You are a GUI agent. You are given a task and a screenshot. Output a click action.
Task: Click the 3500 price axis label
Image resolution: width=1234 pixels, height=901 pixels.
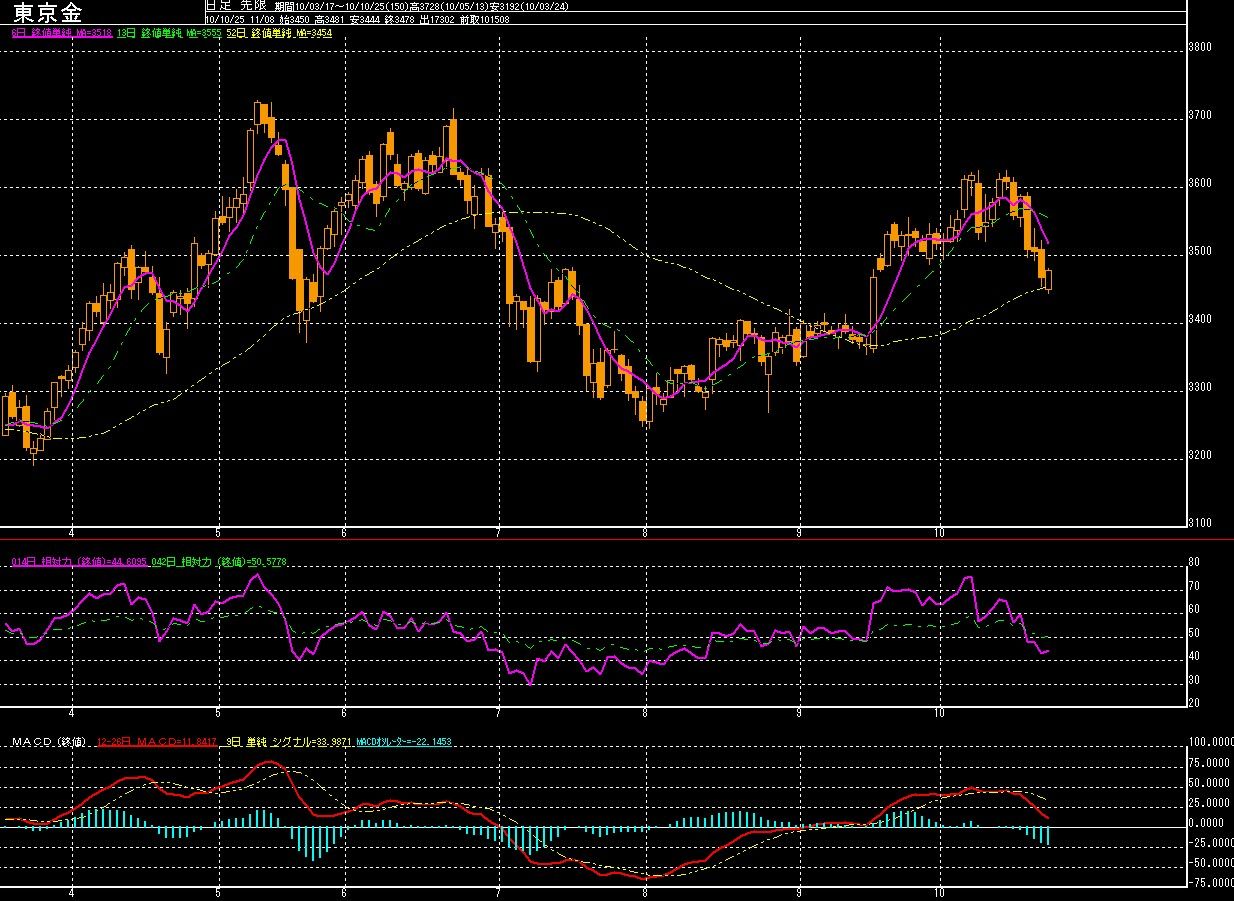pyautogui.click(x=1200, y=251)
